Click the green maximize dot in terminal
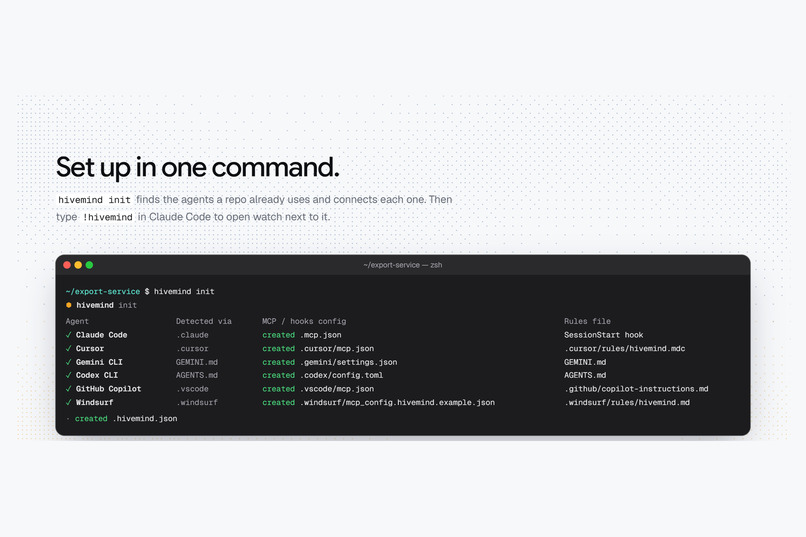The height and width of the screenshot is (537, 806). 89,265
